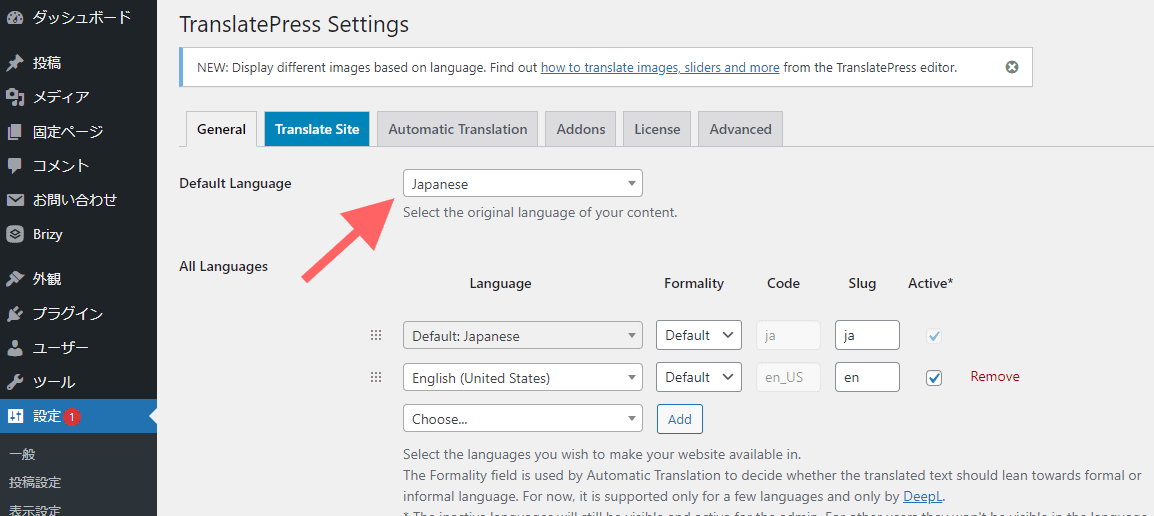1154x516 pixels.
Task: Click the Comments speech bubble icon
Action: [15, 165]
